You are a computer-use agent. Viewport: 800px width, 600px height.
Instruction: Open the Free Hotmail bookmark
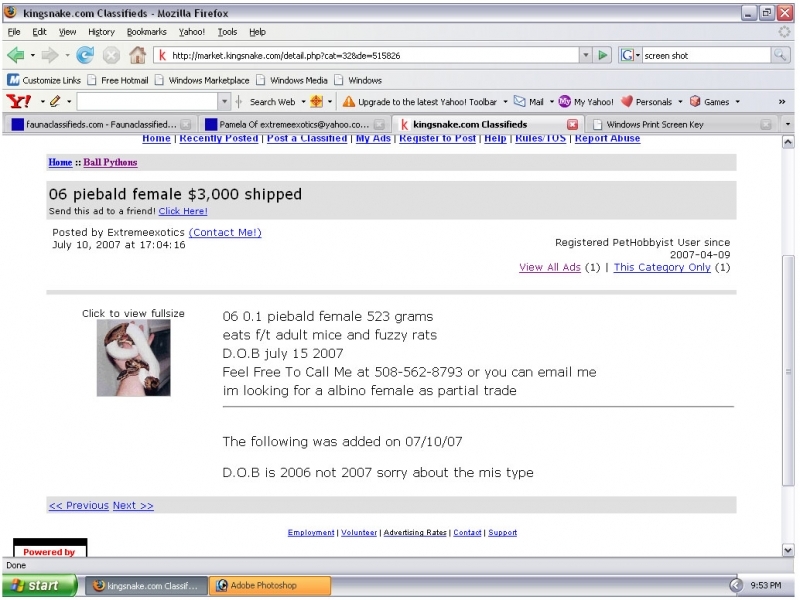click(x=118, y=80)
